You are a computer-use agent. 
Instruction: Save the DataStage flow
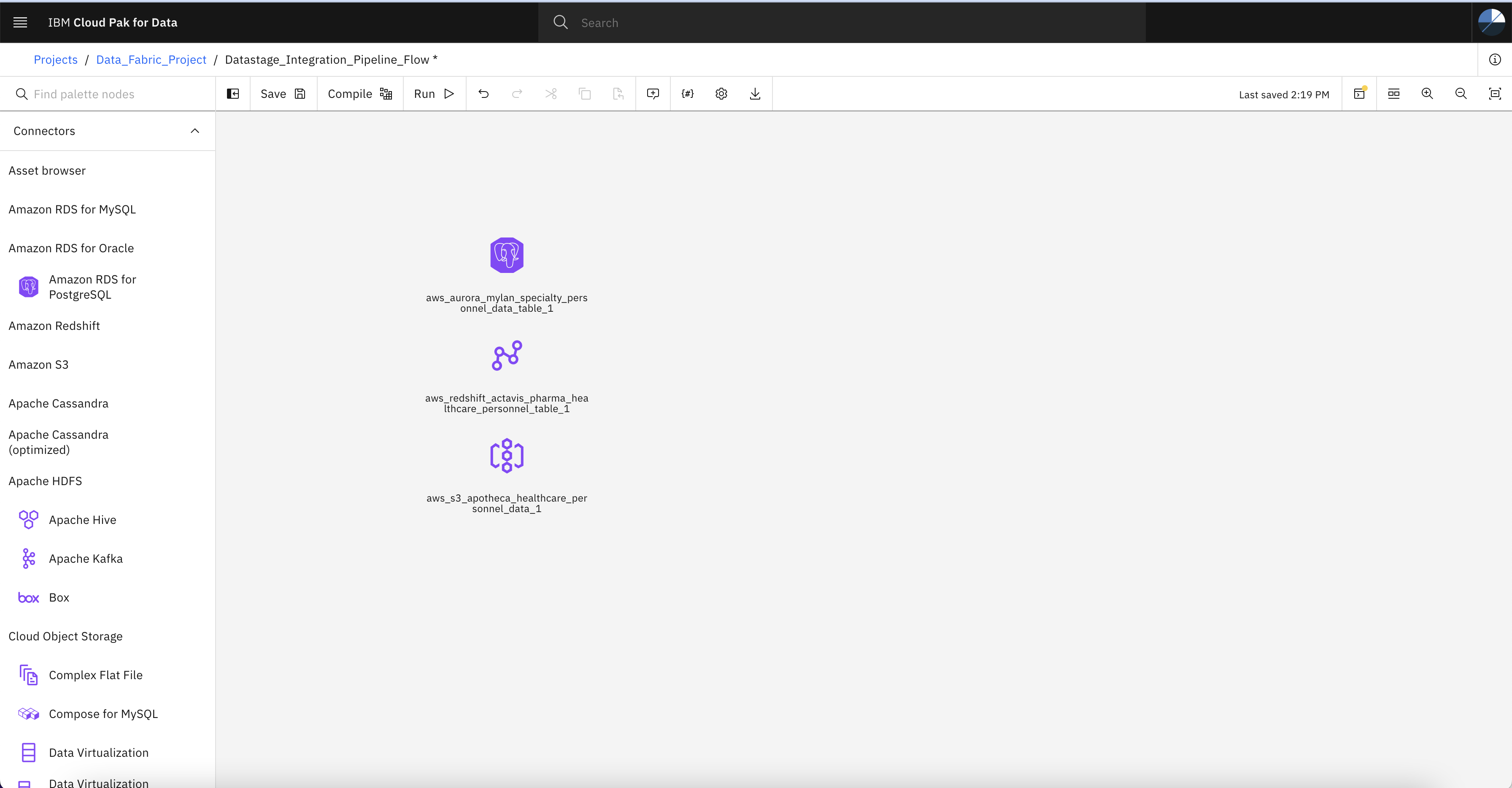coord(283,94)
